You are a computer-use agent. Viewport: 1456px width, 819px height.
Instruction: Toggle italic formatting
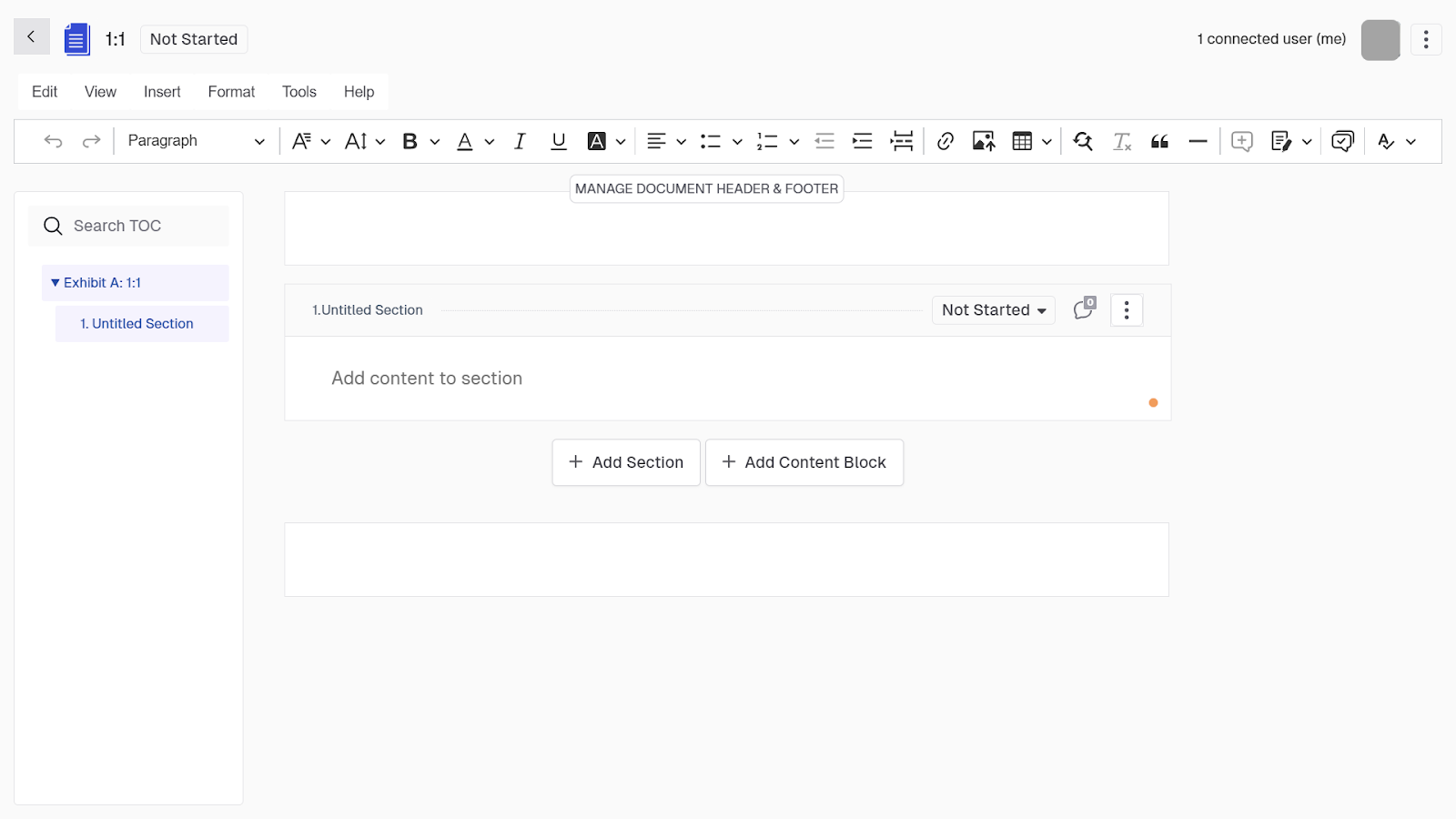(x=520, y=141)
